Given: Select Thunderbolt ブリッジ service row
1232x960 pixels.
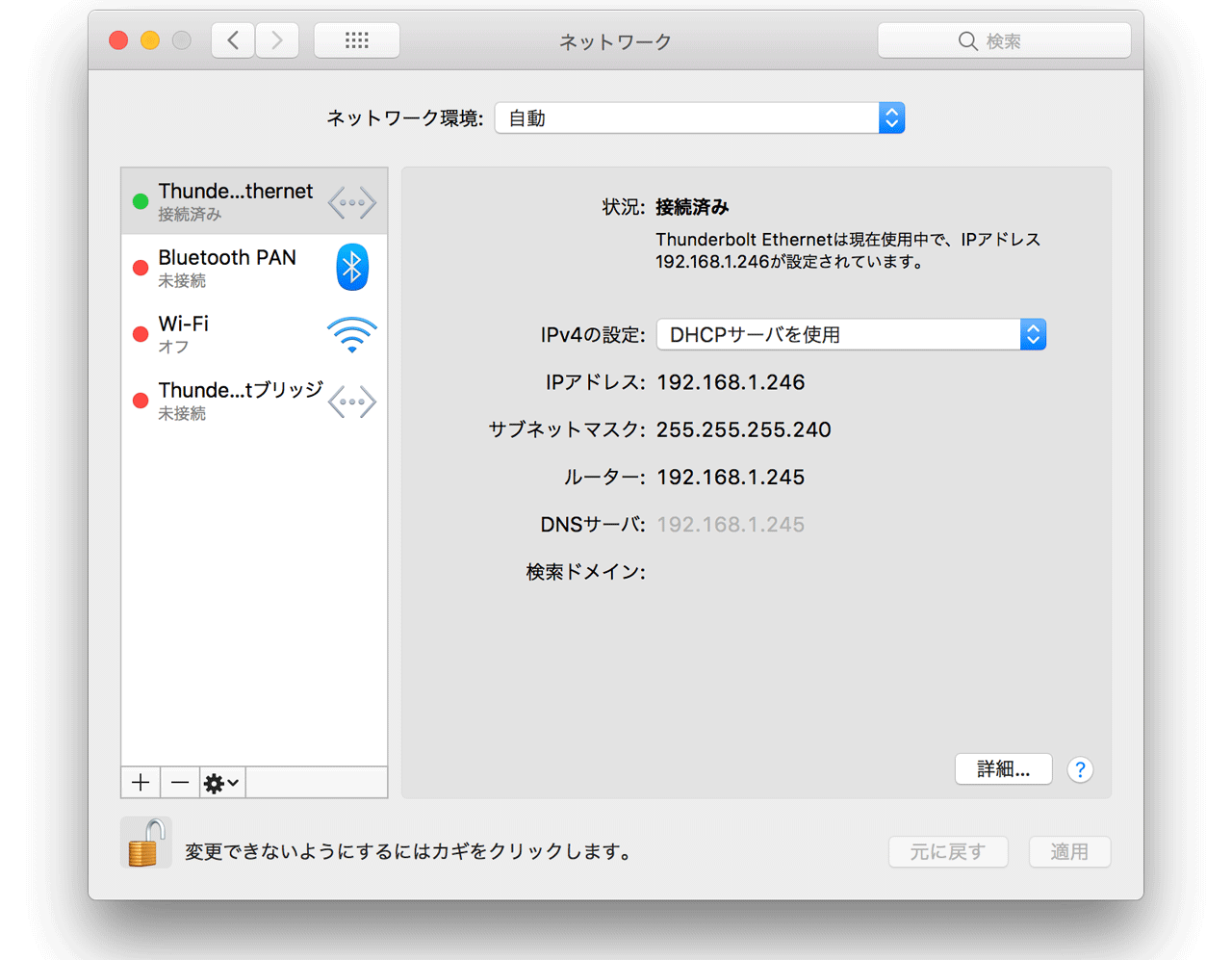Looking at the screenshot, I should [x=254, y=401].
